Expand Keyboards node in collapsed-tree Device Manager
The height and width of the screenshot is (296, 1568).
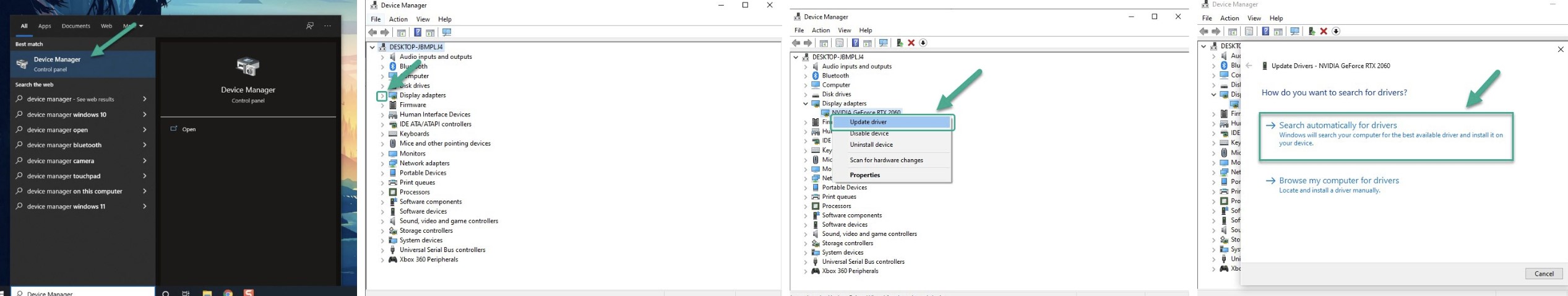tap(382, 134)
